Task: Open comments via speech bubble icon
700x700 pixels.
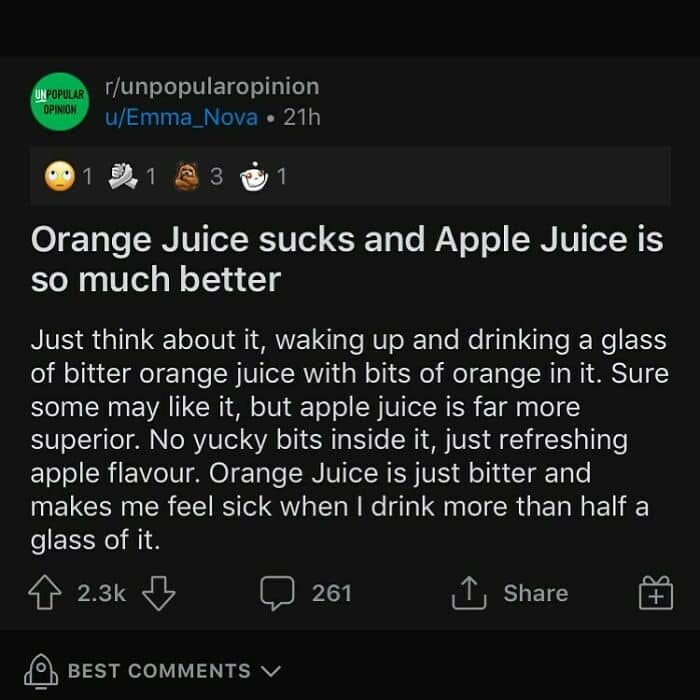Action: point(277,593)
